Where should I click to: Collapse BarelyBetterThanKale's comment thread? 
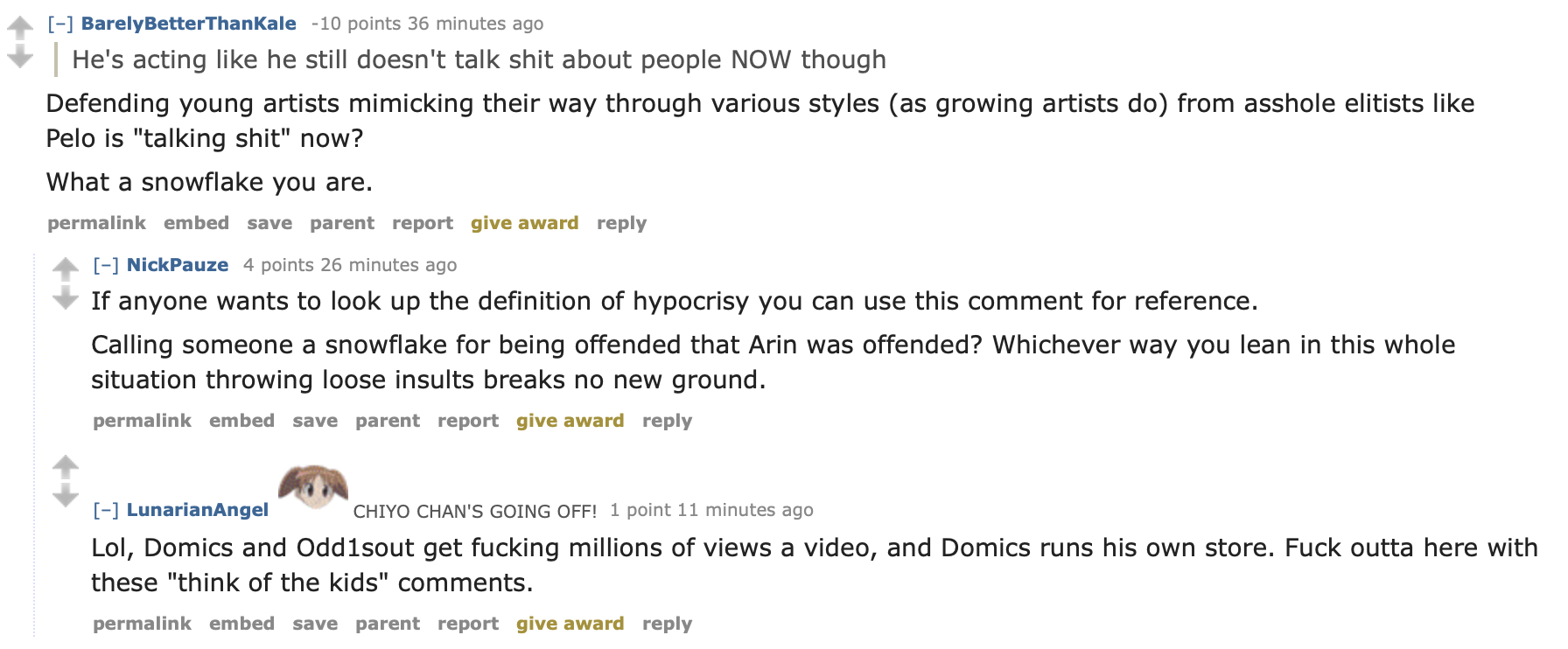[x=60, y=24]
